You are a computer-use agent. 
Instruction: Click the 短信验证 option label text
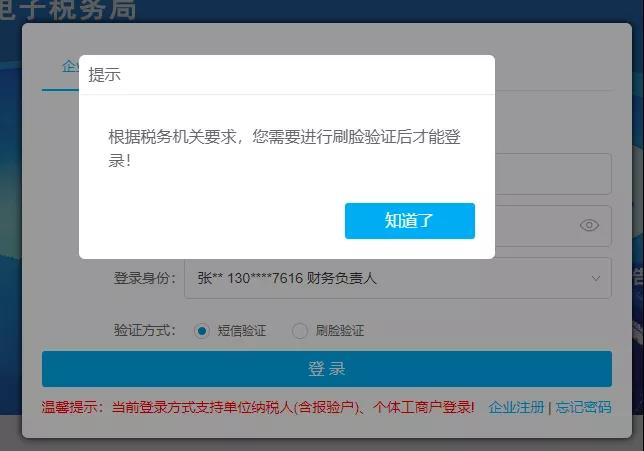click(242, 330)
